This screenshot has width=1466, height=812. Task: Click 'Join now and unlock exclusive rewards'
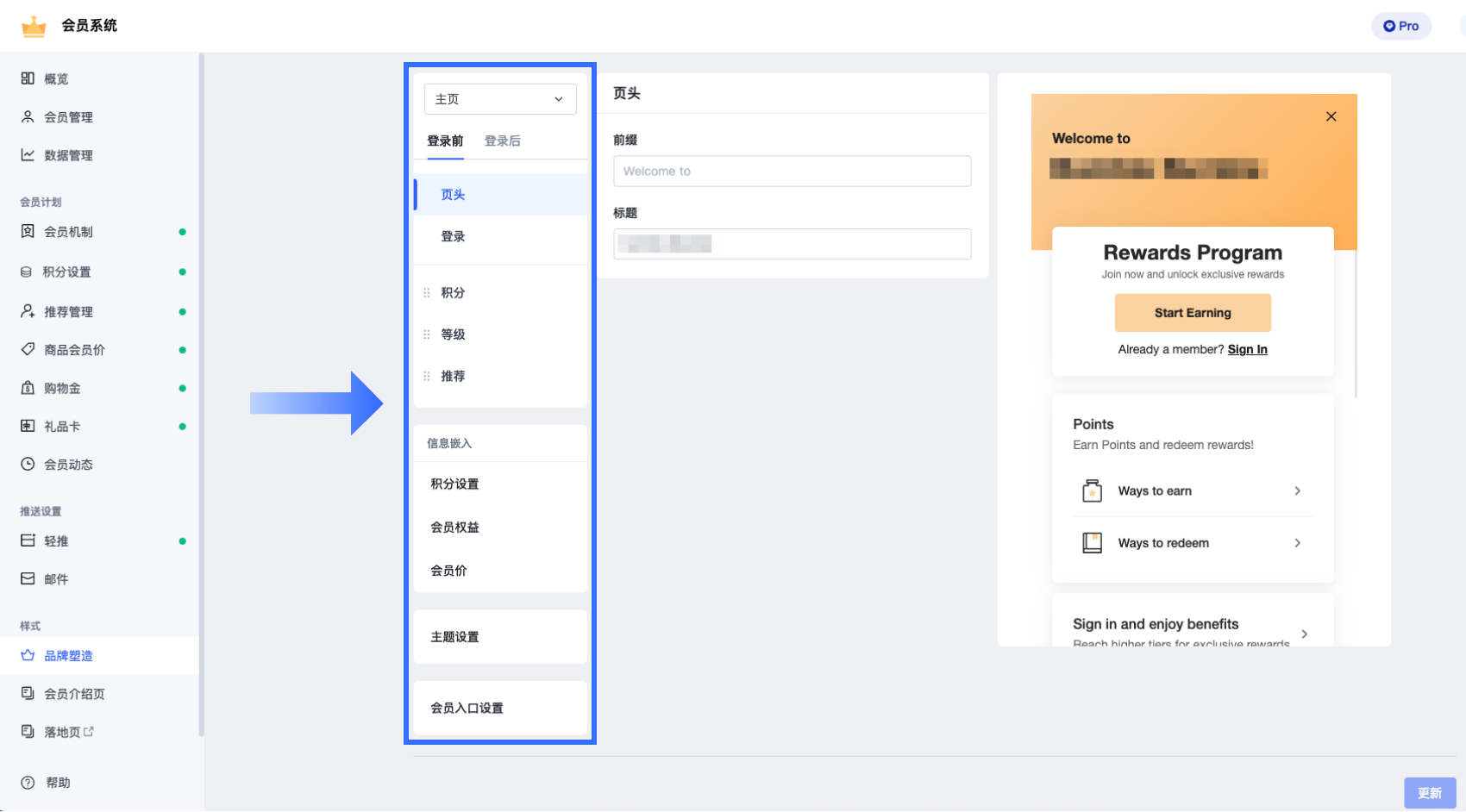point(1193,274)
